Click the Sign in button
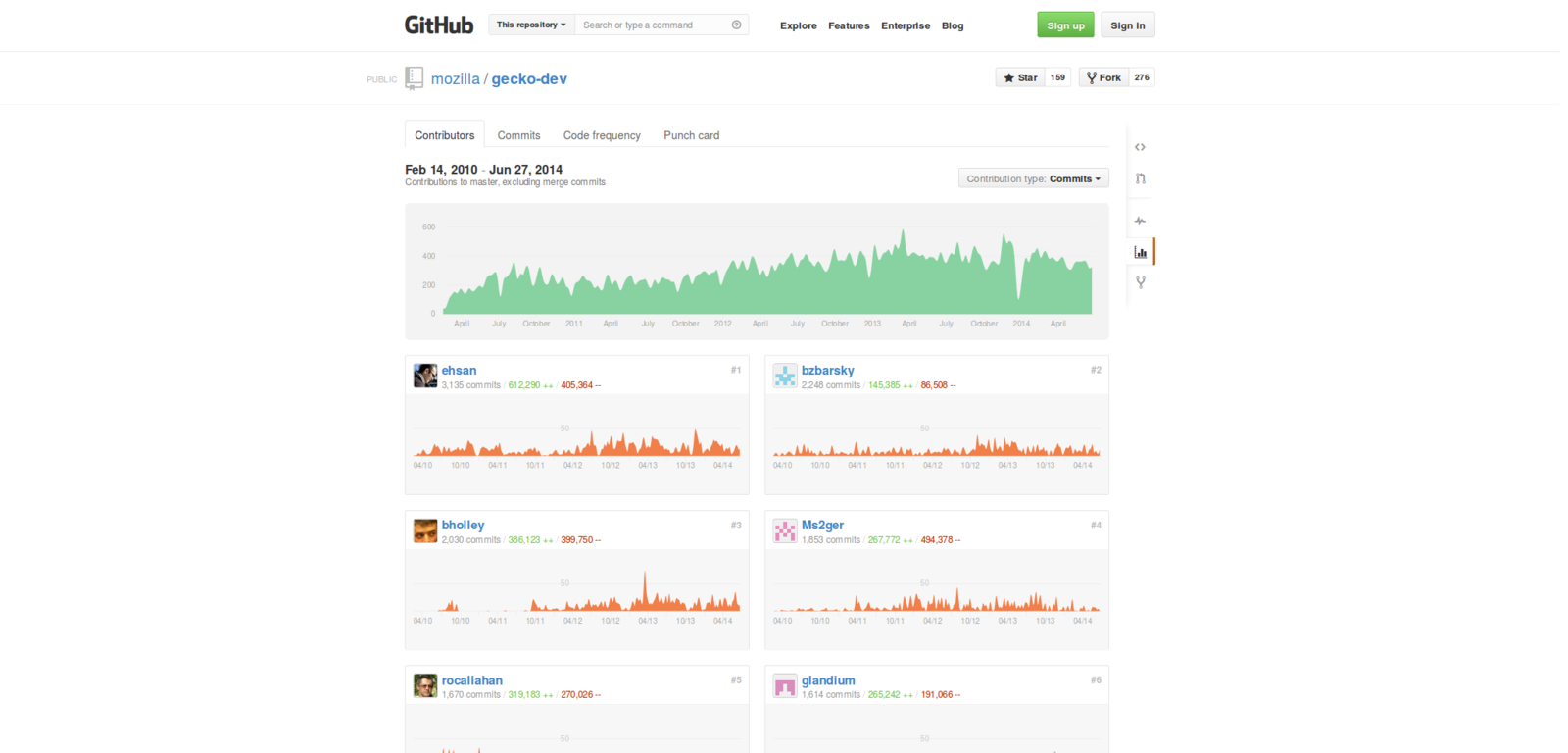Viewport: 1568px width, 753px height. coord(1128,25)
